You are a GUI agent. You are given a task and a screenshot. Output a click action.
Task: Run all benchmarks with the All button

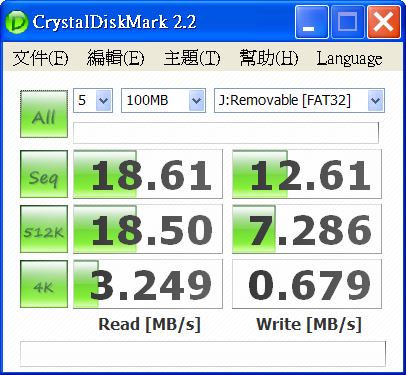44,114
